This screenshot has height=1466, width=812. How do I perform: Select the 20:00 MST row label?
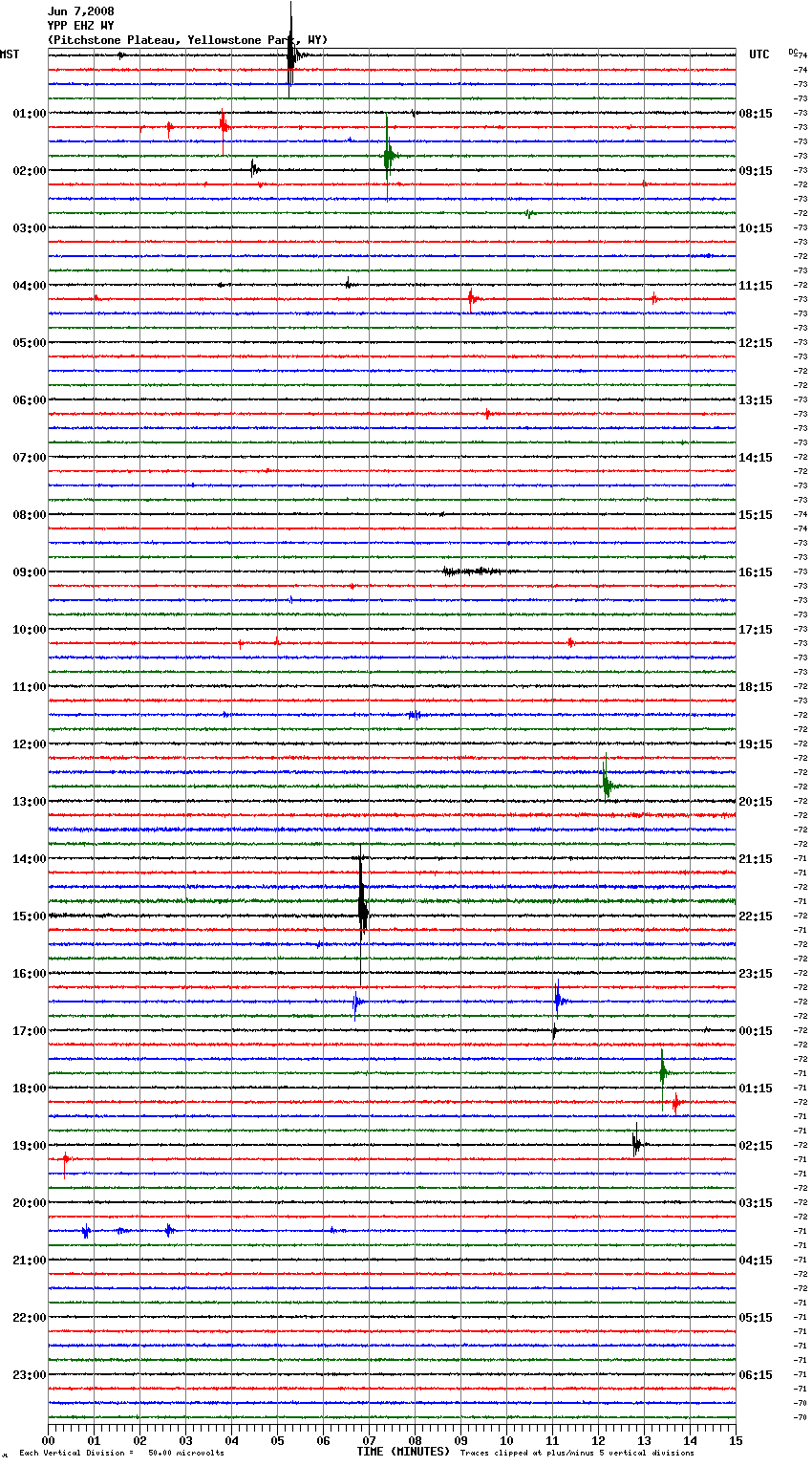tap(30, 1203)
